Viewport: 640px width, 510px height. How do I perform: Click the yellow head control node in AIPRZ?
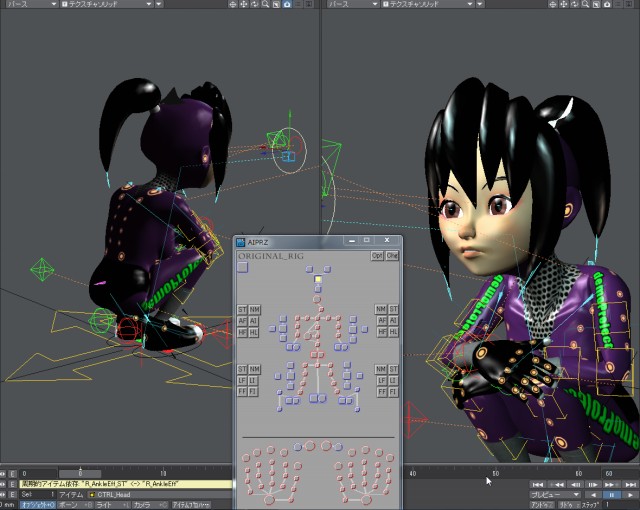coord(318,279)
